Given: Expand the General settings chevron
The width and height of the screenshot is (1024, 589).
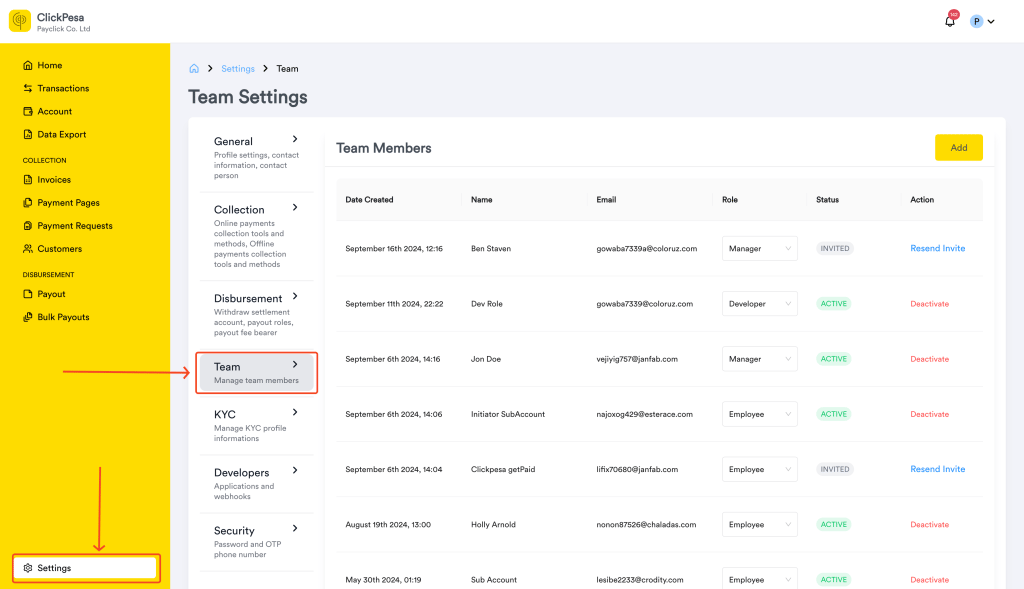Looking at the screenshot, I should tap(295, 139).
